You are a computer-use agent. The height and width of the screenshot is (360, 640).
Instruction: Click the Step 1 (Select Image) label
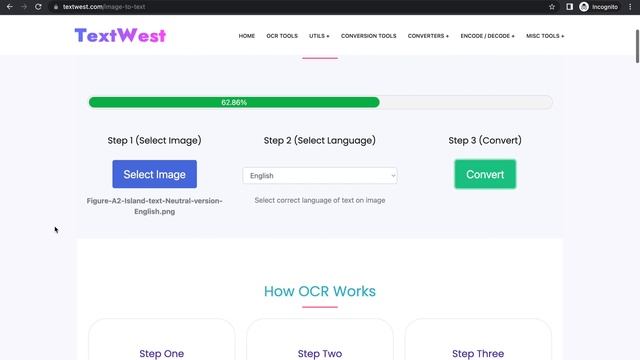(154, 140)
